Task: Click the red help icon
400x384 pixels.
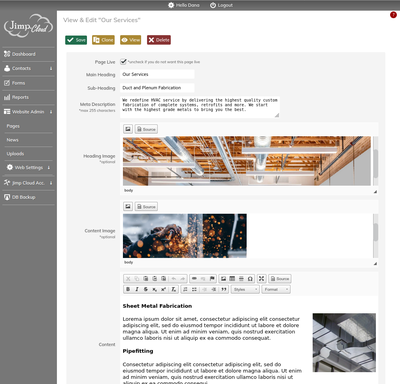Action: pyautogui.click(x=393, y=15)
